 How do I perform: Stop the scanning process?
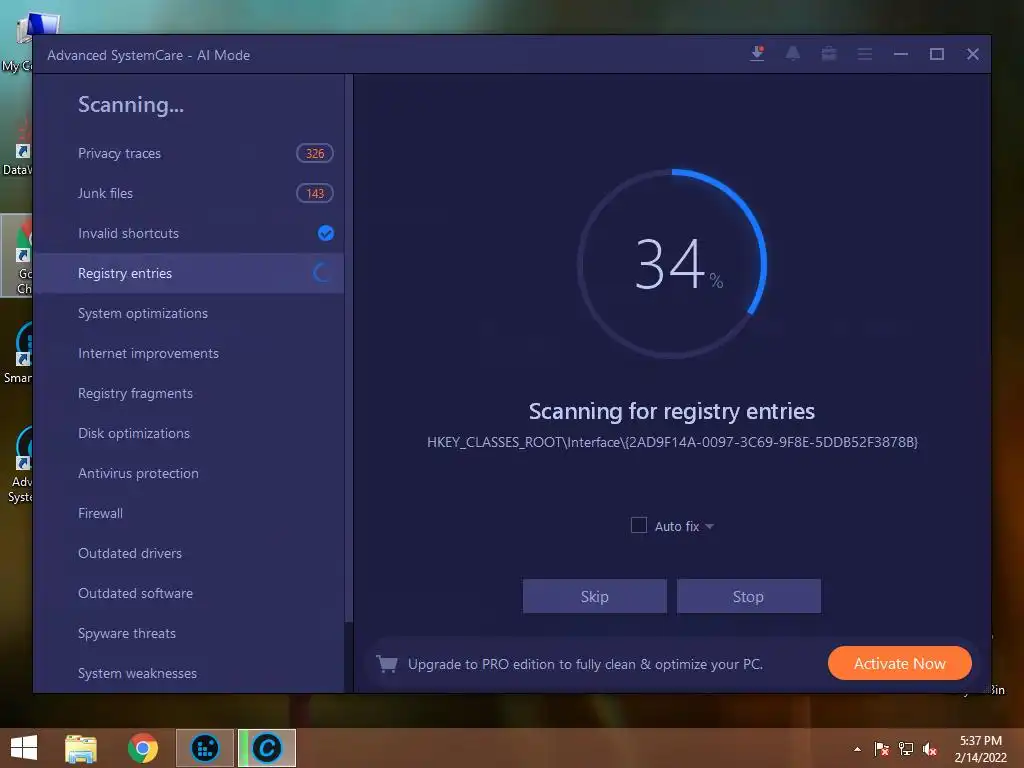(x=748, y=596)
